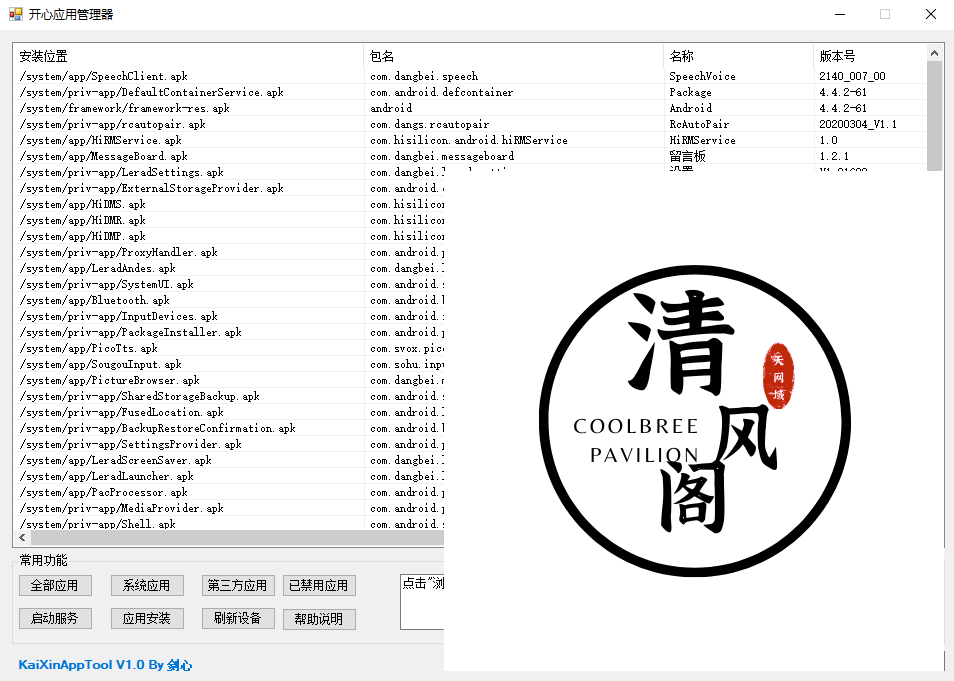Sort by the 包名 column header
Screen dimensions: 954x681
coord(514,56)
